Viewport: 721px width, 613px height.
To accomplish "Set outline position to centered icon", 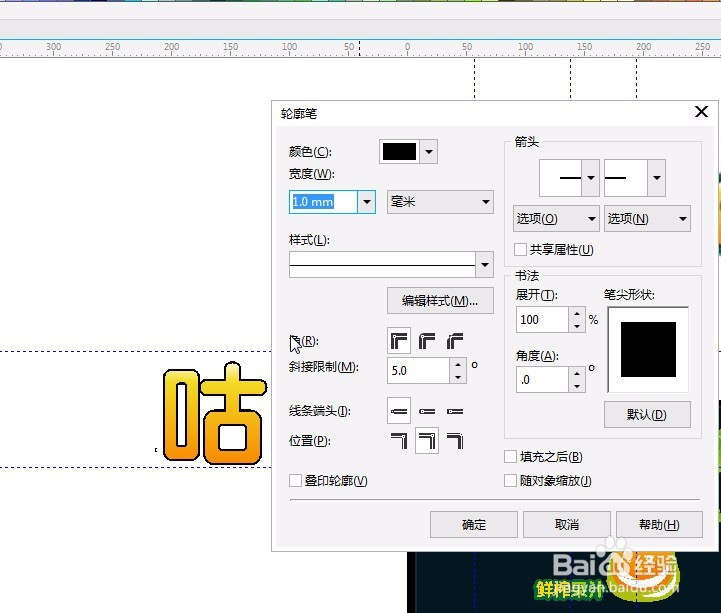I will tap(427, 441).
